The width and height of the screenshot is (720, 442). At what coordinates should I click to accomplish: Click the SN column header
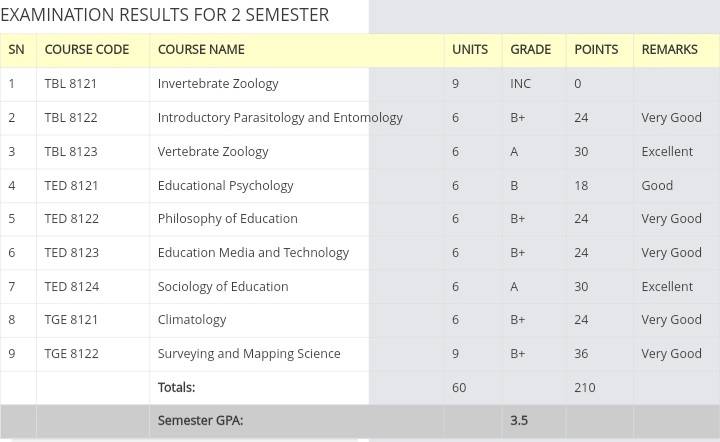(16, 50)
